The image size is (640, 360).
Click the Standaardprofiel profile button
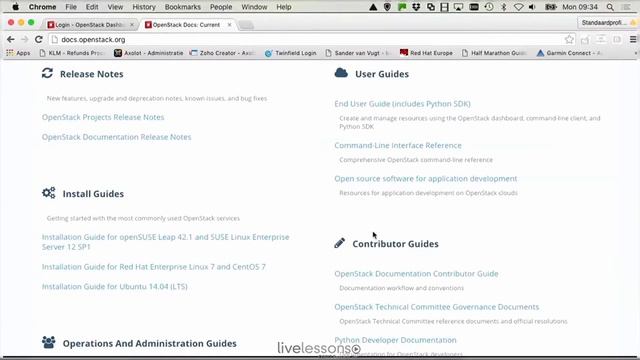pyautogui.click(x=607, y=23)
